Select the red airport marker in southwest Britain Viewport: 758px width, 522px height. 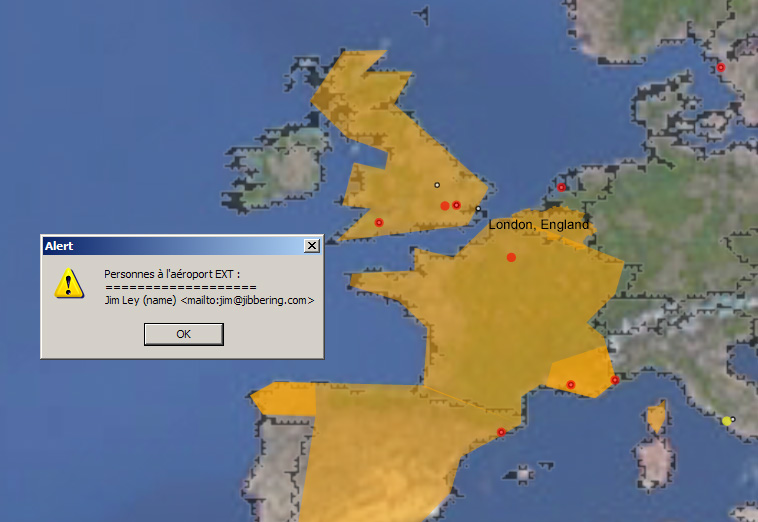point(379,222)
